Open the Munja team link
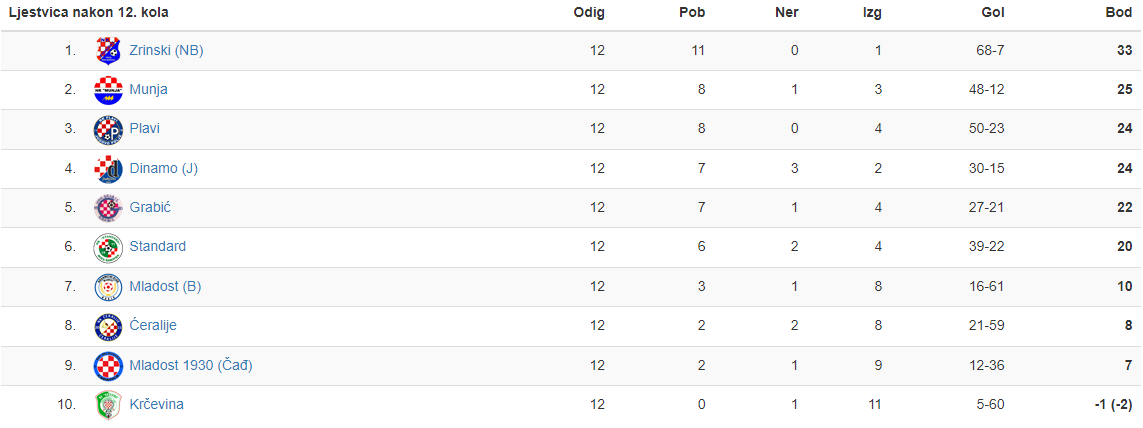Image resolution: width=1143 pixels, height=428 pixels. point(149,90)
